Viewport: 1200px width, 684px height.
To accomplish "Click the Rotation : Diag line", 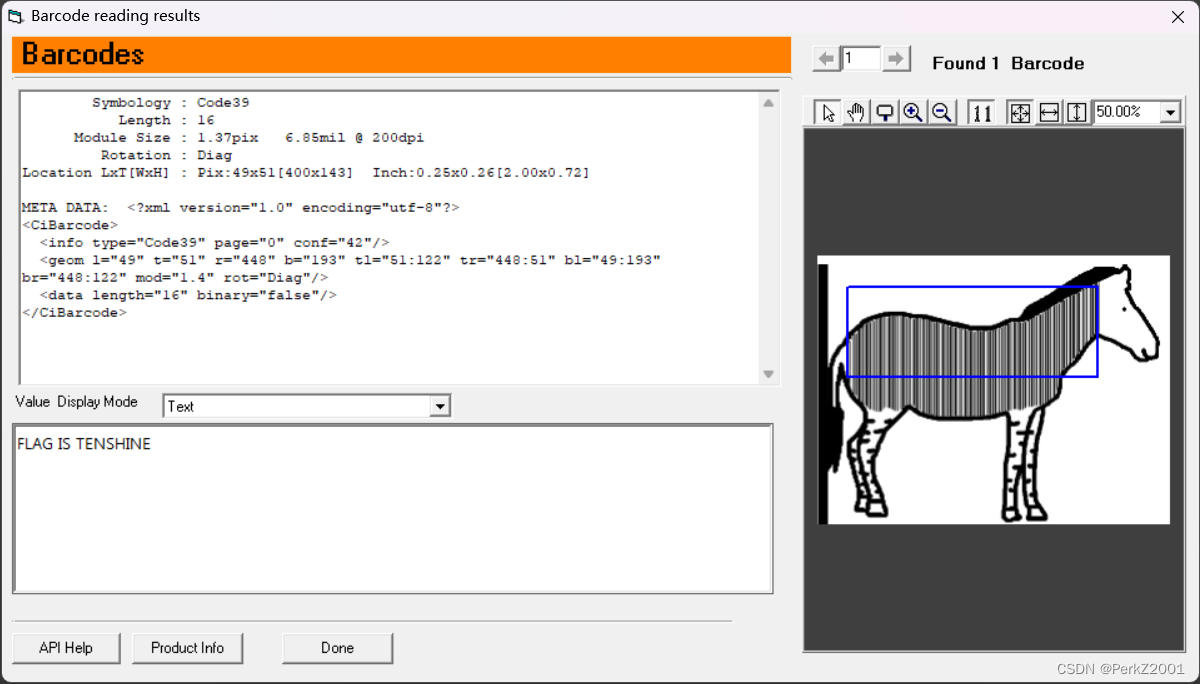I will coord(166,155).
